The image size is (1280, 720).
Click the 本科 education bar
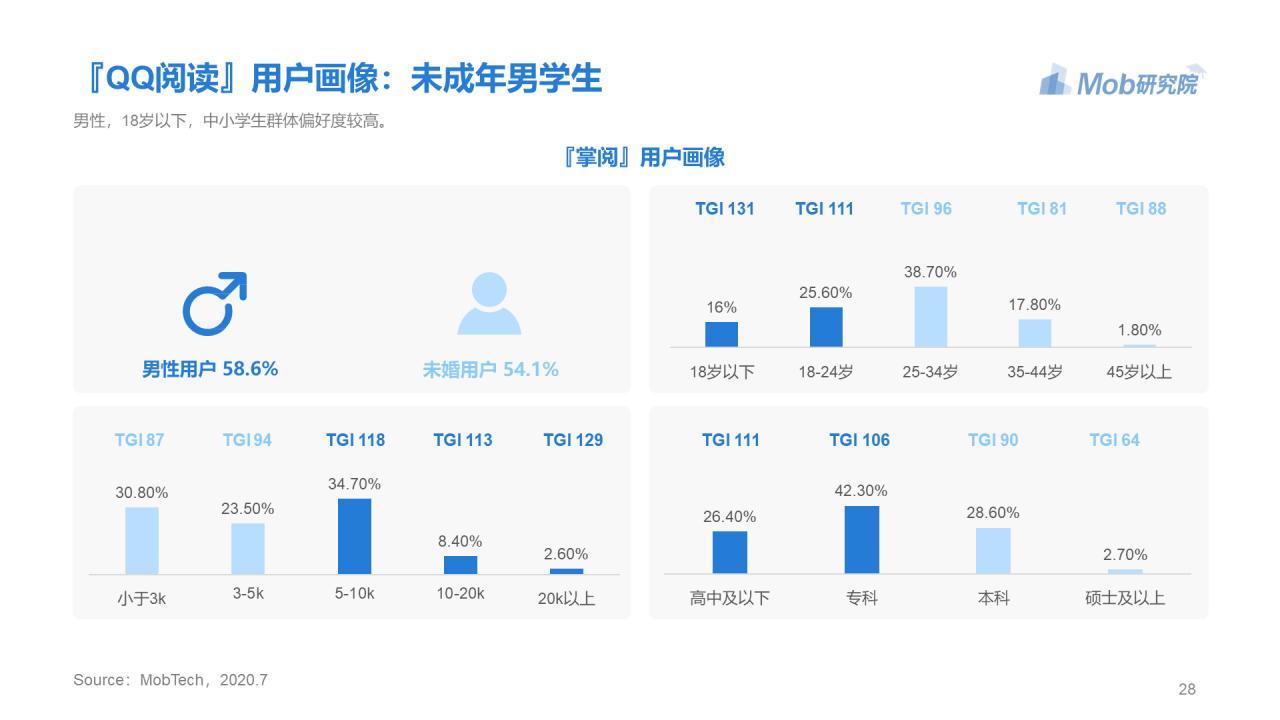[x=993, y=550]
